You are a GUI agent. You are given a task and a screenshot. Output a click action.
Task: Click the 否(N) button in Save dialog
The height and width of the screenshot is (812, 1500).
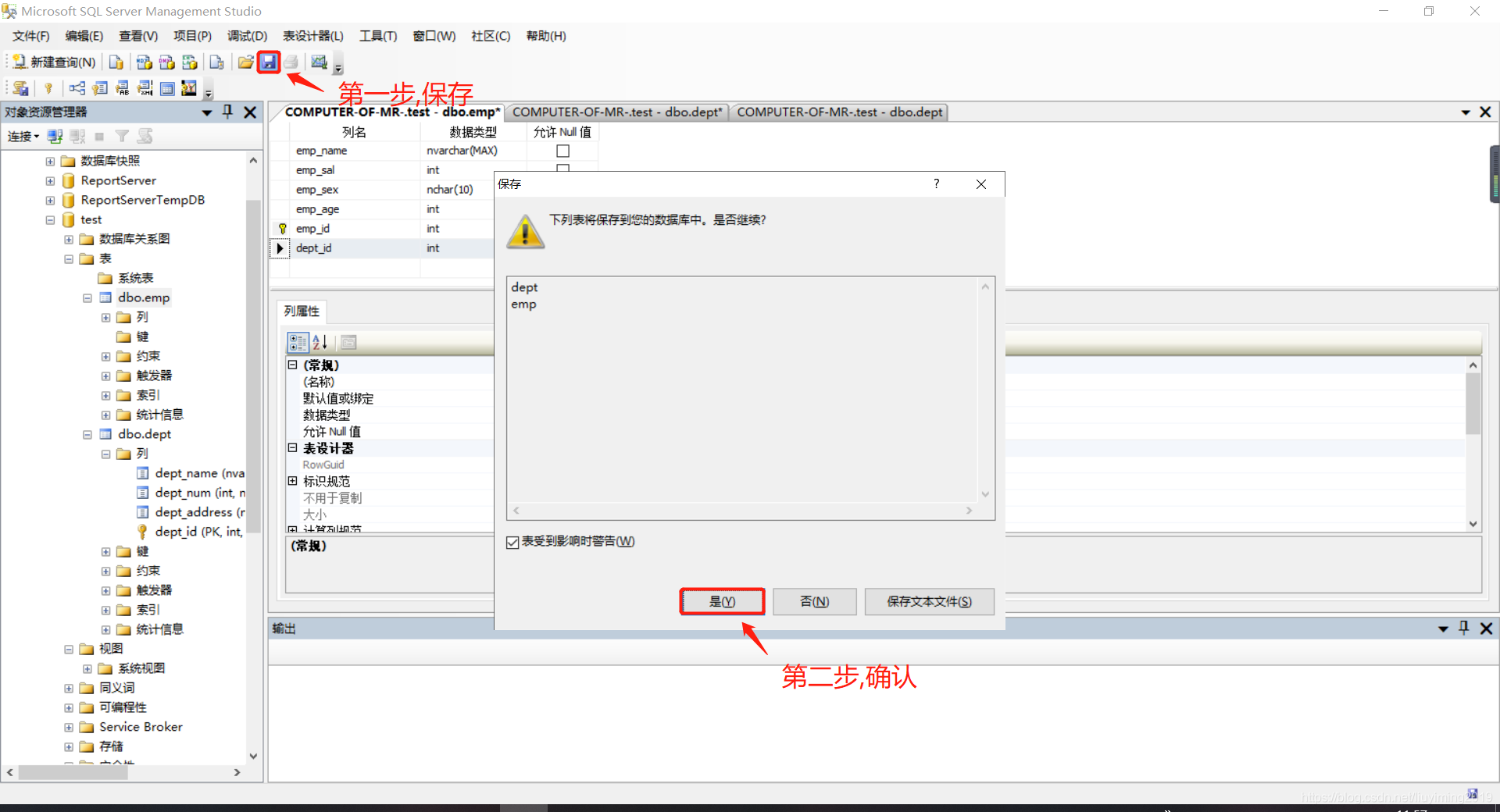pos(815,601)
